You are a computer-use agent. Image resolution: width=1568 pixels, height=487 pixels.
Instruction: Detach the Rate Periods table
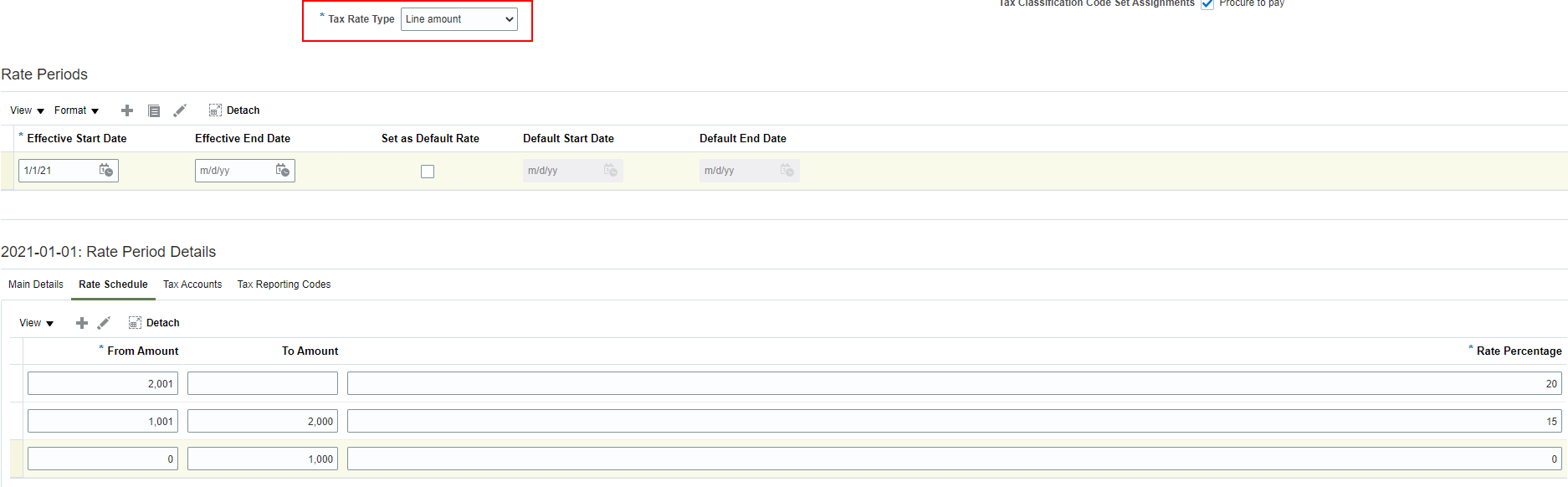[x=234, y=110]
